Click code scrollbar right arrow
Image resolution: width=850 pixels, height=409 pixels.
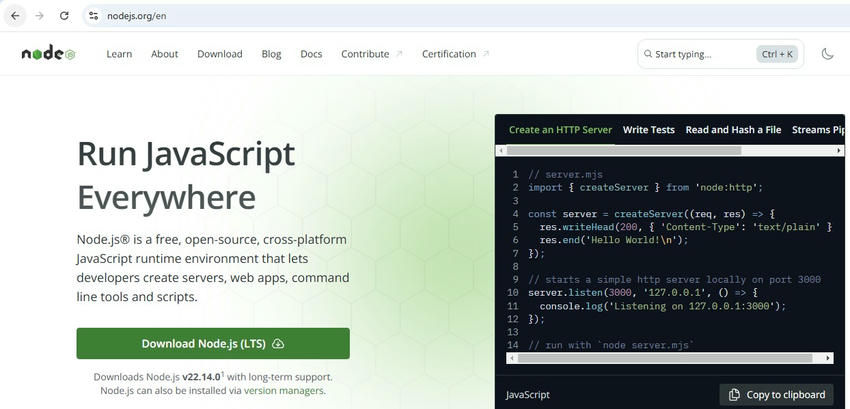click(828, 358)
